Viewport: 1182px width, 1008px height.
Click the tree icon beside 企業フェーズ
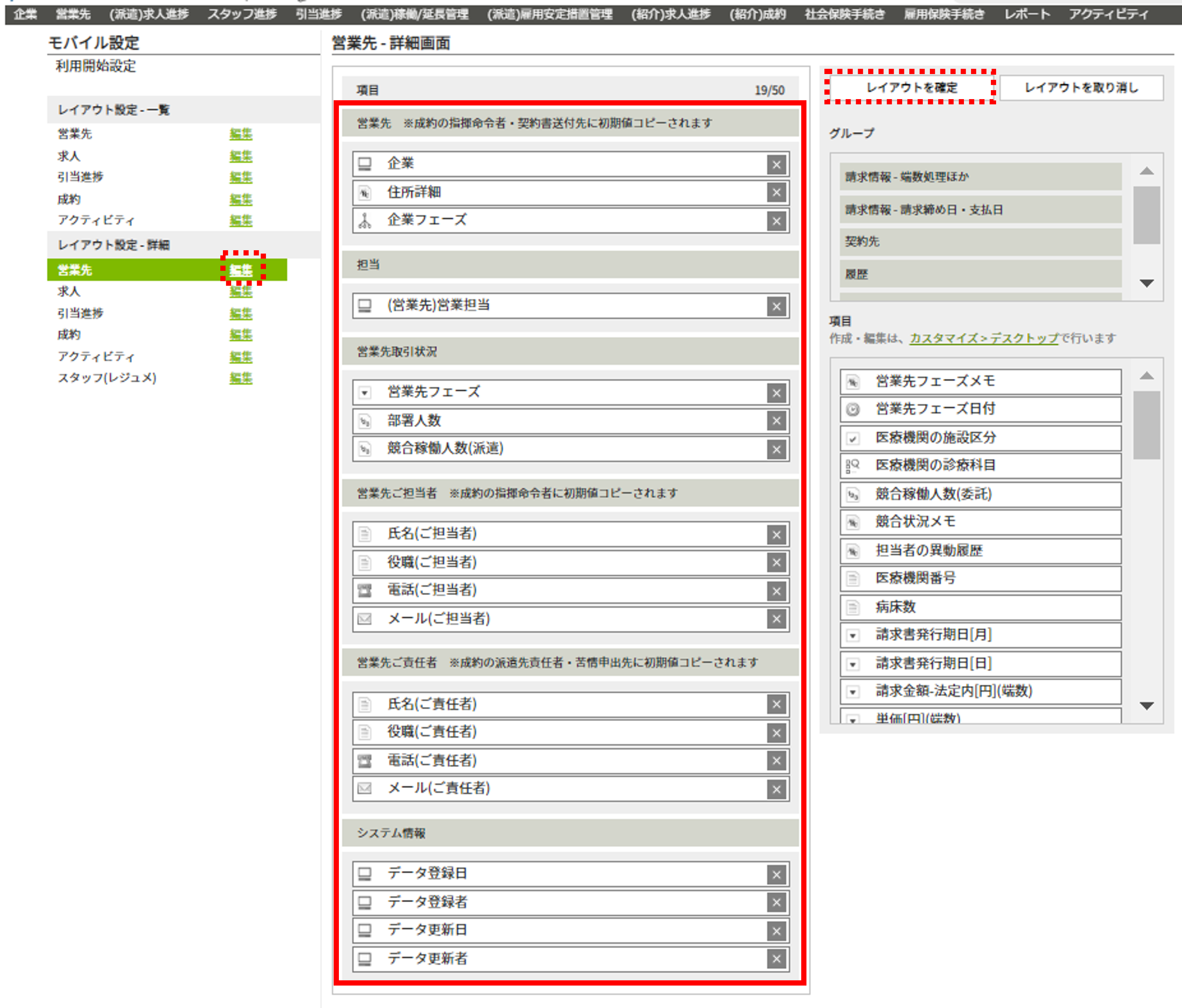pyautogui.click(x=365, y=221)
